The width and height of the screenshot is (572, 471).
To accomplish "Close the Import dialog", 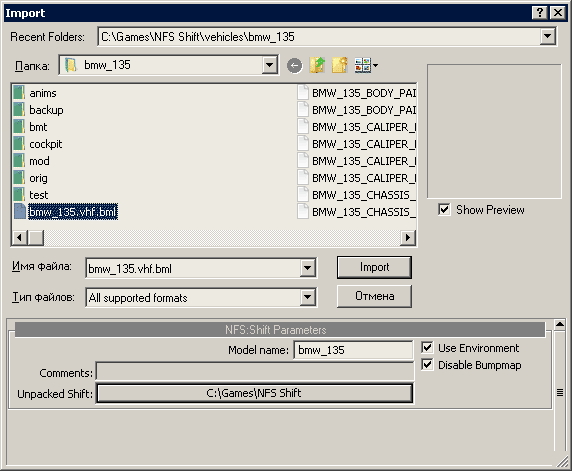I will coord(558,13).
